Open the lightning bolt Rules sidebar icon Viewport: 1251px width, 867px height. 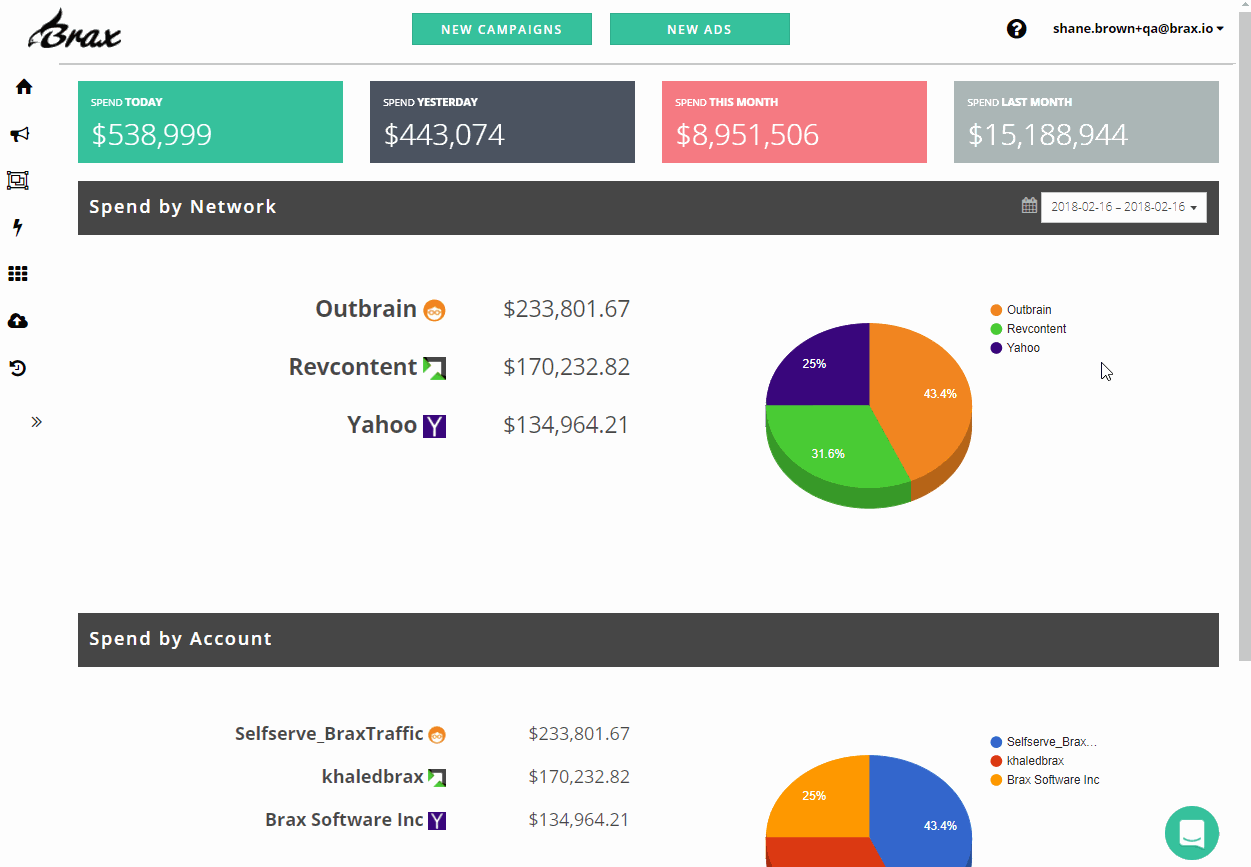coord(17,228)
